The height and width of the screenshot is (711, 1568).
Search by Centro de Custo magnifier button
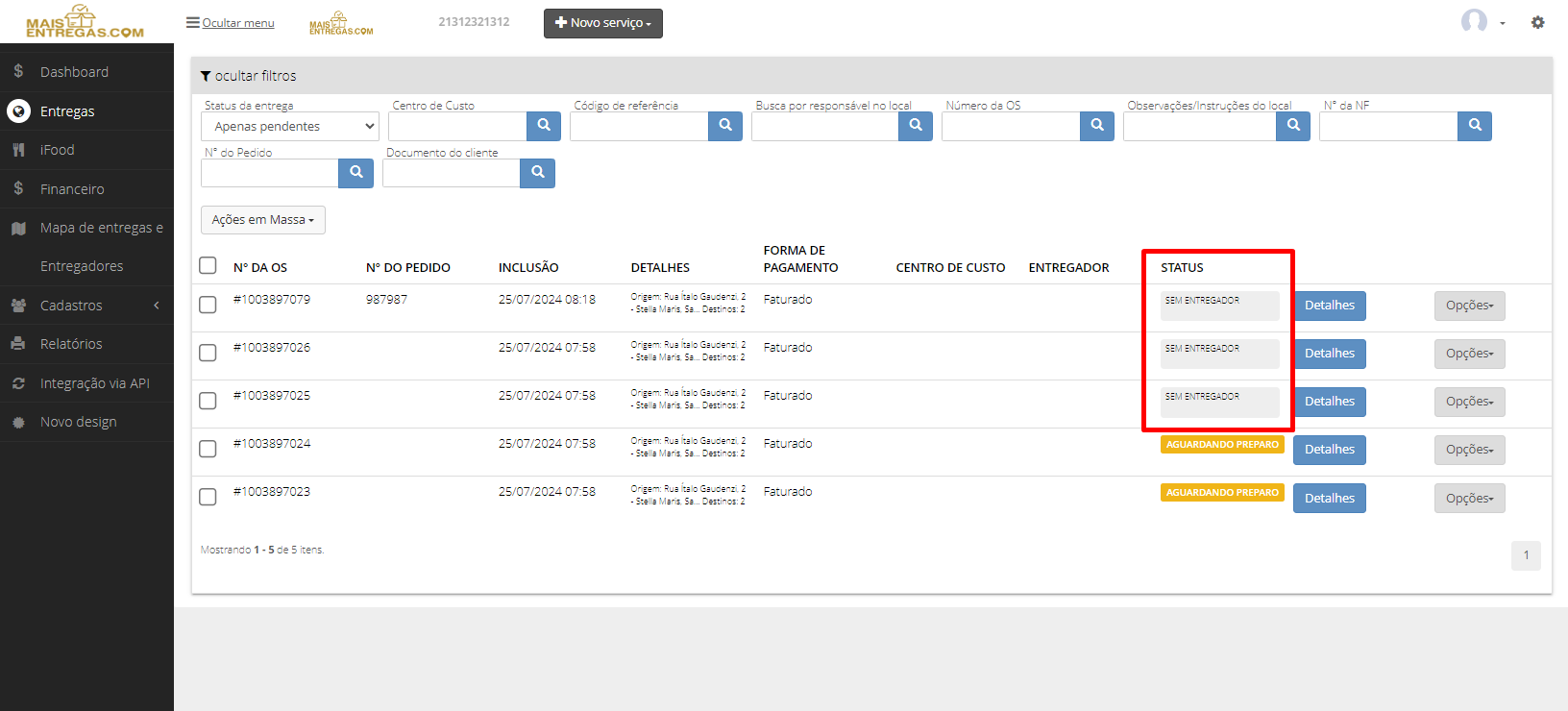click(x=544, y=126)
